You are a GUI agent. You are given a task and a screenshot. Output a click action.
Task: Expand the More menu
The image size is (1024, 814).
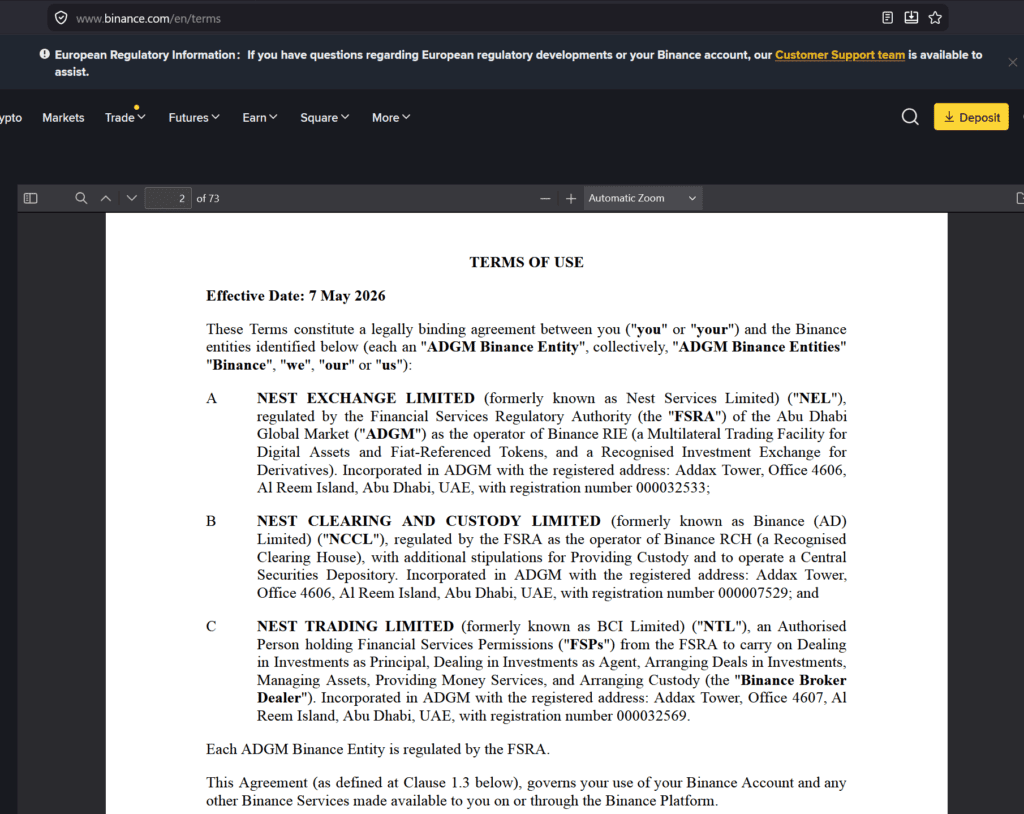click(391, 118)
